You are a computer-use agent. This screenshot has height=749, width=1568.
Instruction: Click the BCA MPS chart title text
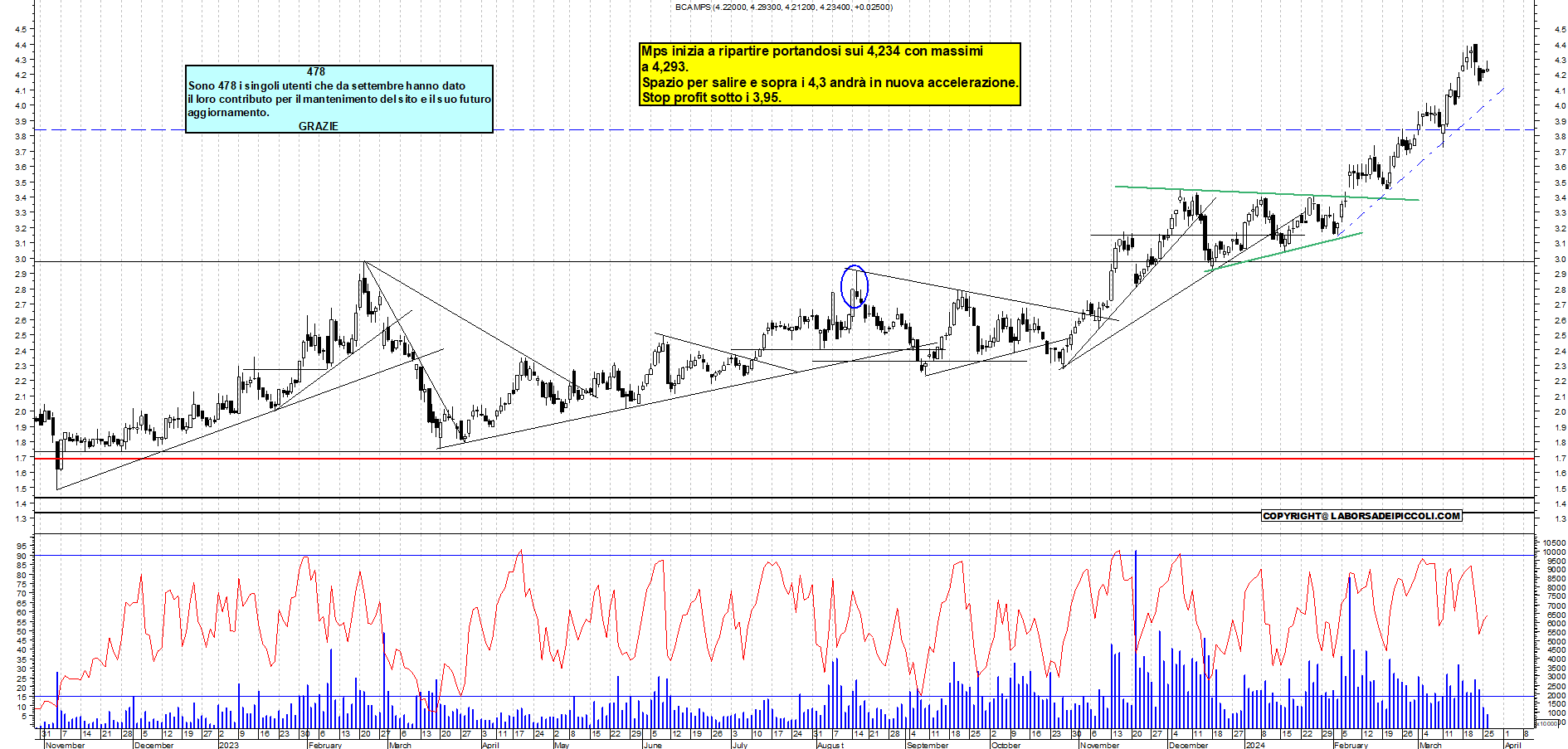tap(784, 7)
